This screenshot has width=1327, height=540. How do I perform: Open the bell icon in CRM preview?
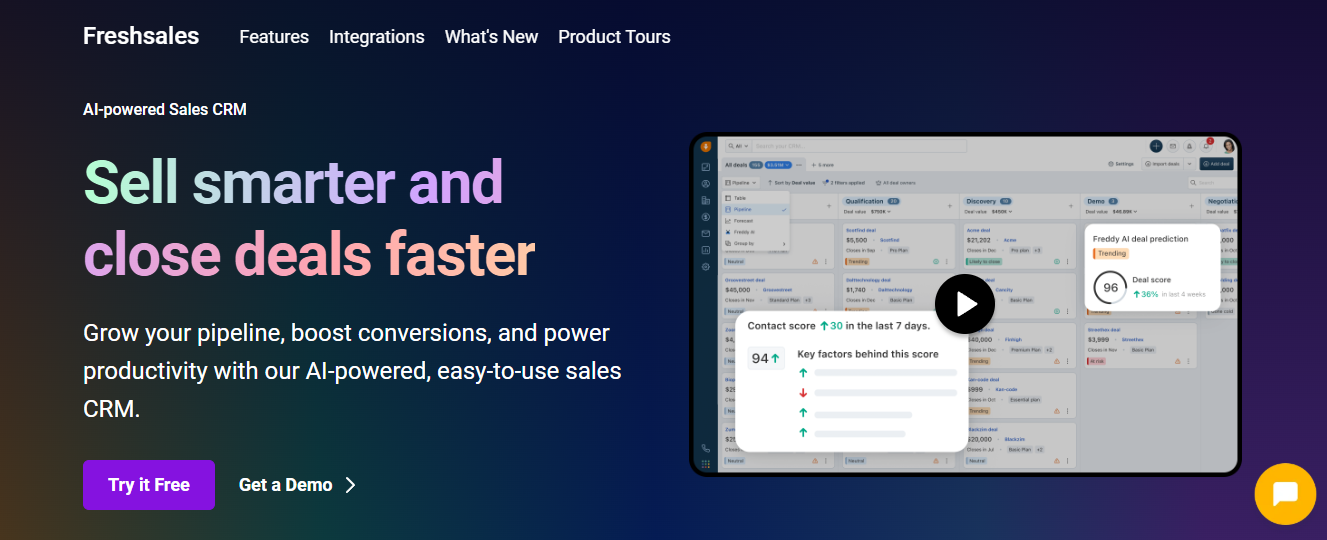pyautogui.click(x=1189, y=146)
